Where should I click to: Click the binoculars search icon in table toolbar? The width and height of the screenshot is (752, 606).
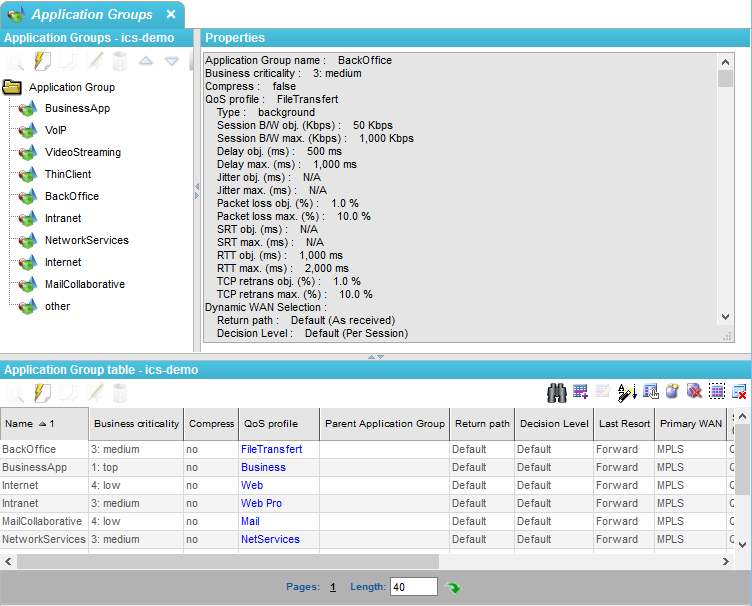pos(557,392)
